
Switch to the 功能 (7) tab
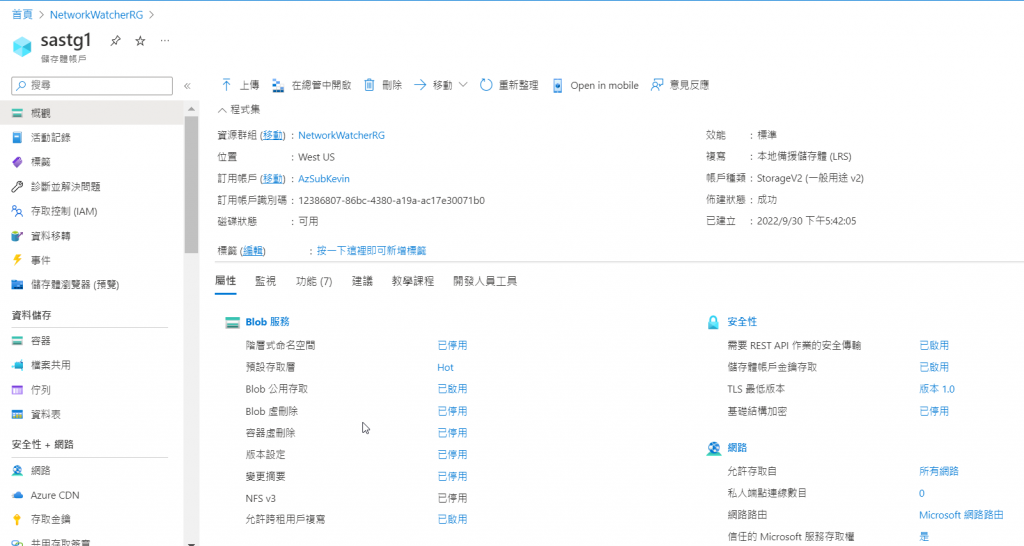click(x=313, y=281)
